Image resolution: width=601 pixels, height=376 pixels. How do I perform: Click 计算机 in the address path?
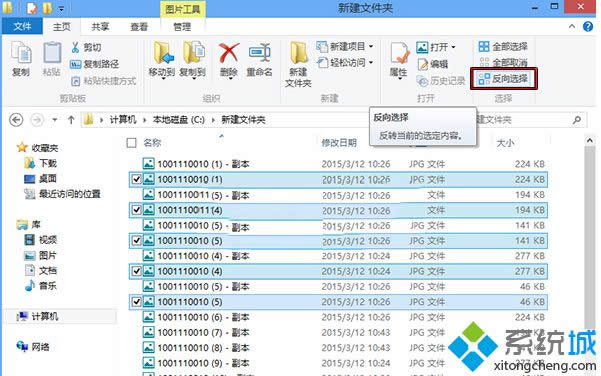coord(123,120)
